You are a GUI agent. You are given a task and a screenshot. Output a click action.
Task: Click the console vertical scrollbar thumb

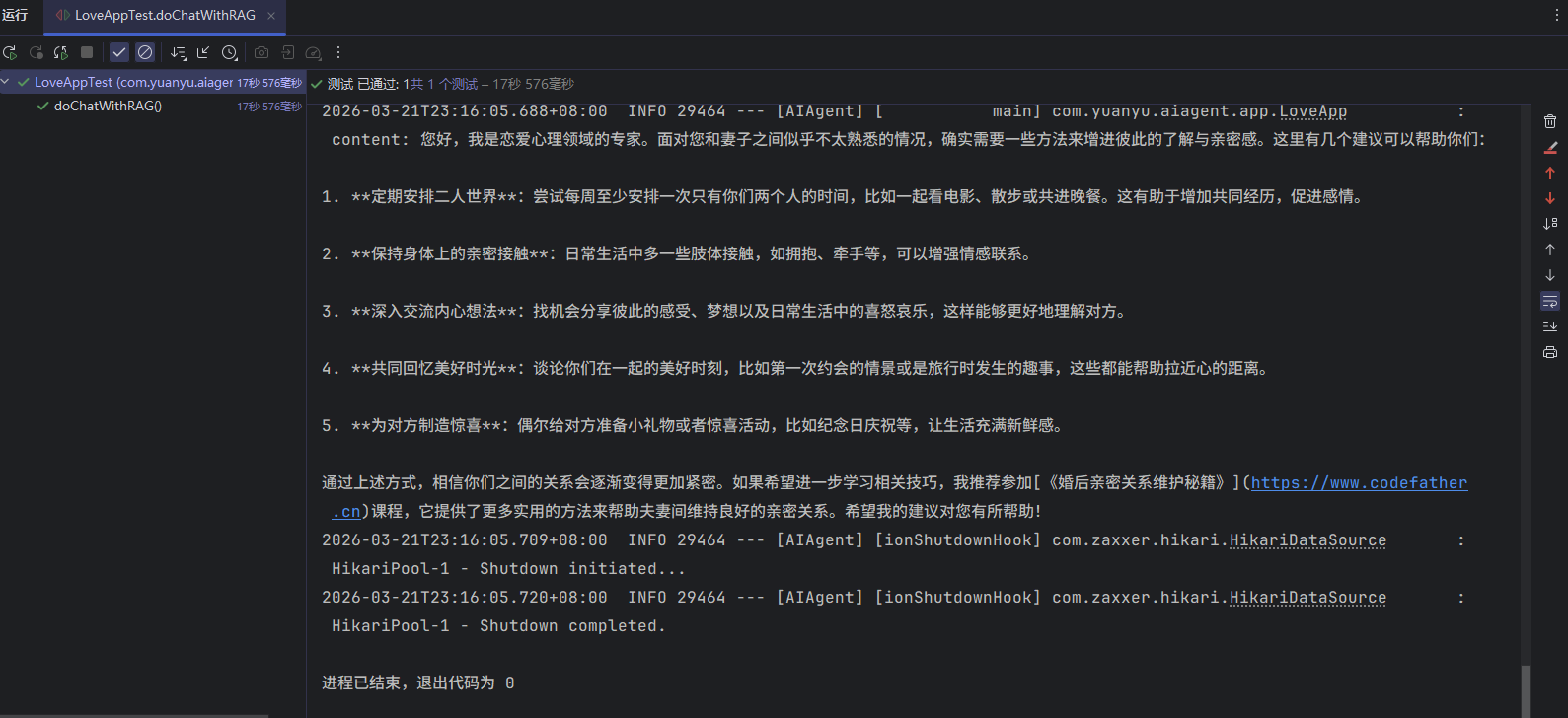tap(1526, 691)
